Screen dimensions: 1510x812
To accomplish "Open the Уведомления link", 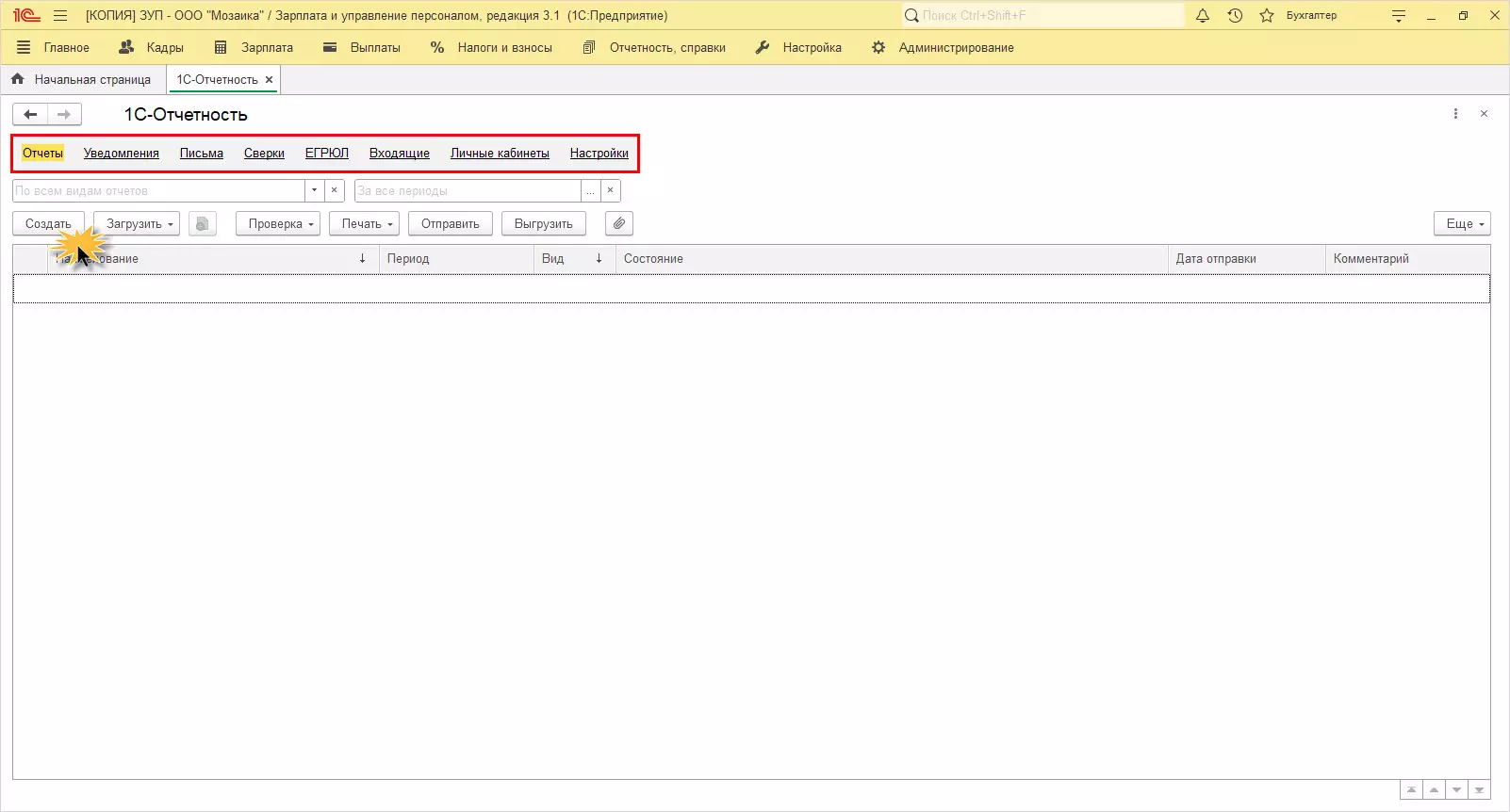I will (122, 154).
